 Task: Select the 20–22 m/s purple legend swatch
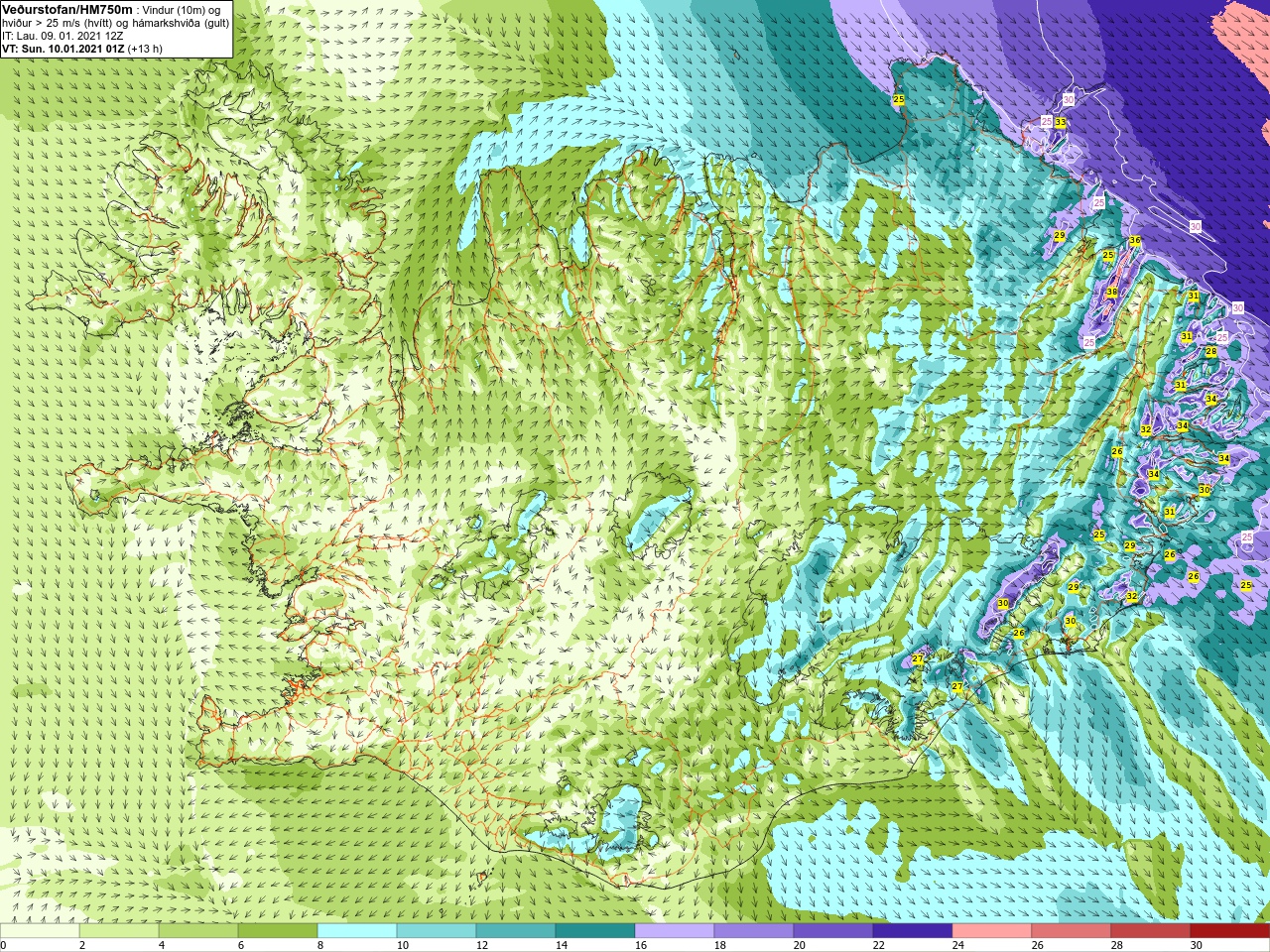[x=833, y=931]
